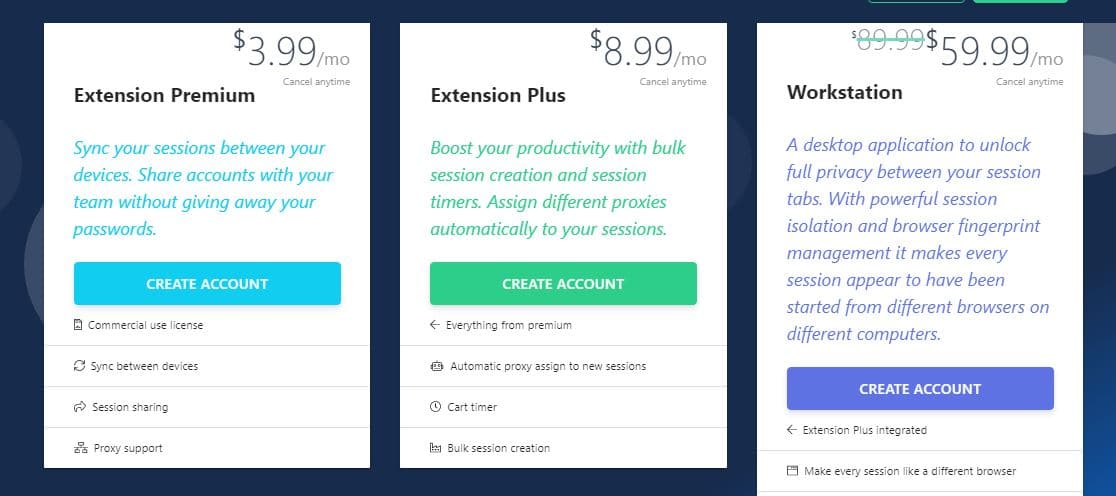This screenshot has width=1116, height=496.
Task: Create account for Extension Premium plan
Action: coord(207,283)
